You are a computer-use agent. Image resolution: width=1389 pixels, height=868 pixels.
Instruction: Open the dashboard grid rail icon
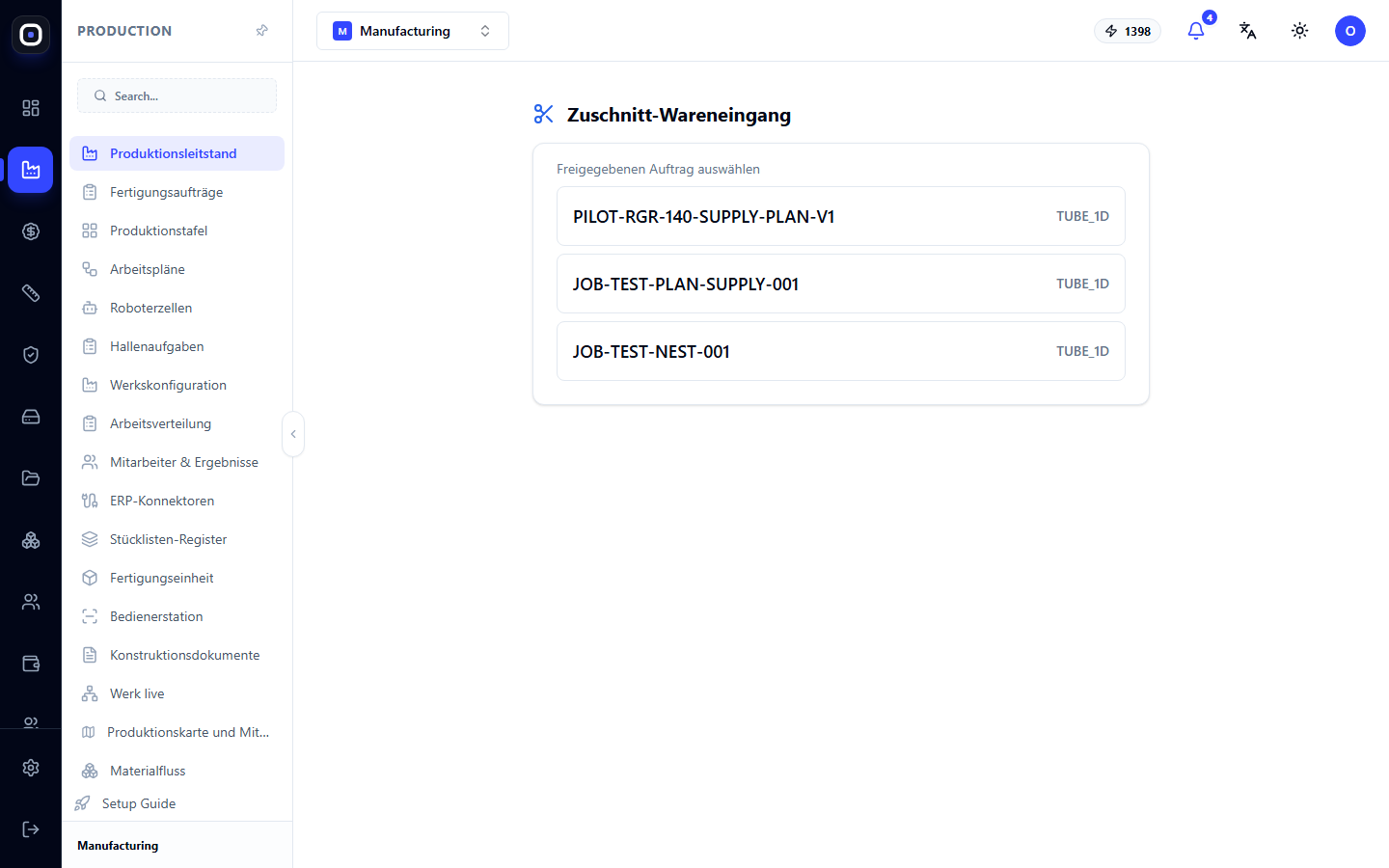pos(31,108)
